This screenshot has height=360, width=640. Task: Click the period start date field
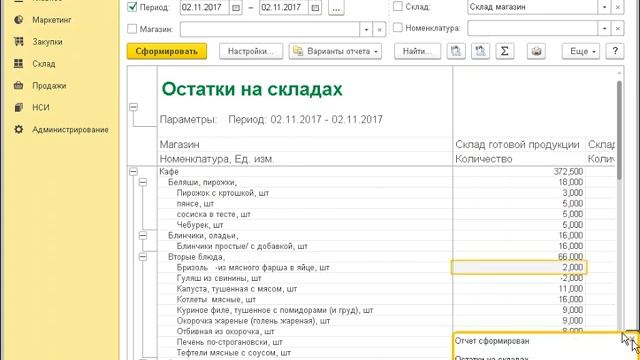(x=205, y=7)
